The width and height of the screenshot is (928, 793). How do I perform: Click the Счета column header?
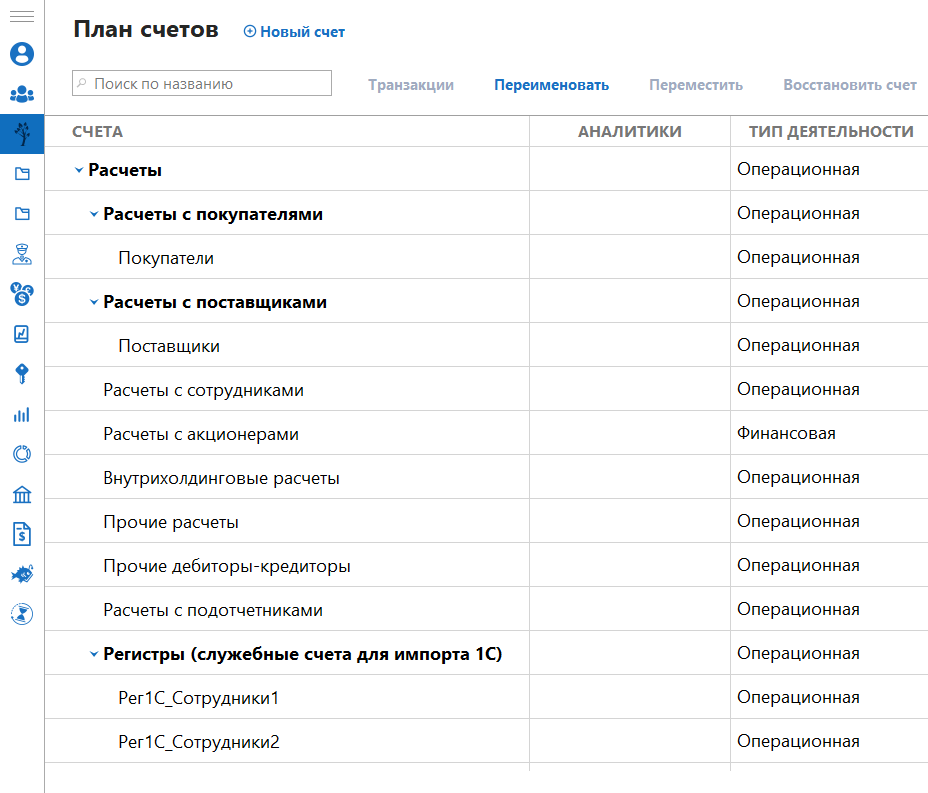(x=98, y=131)
